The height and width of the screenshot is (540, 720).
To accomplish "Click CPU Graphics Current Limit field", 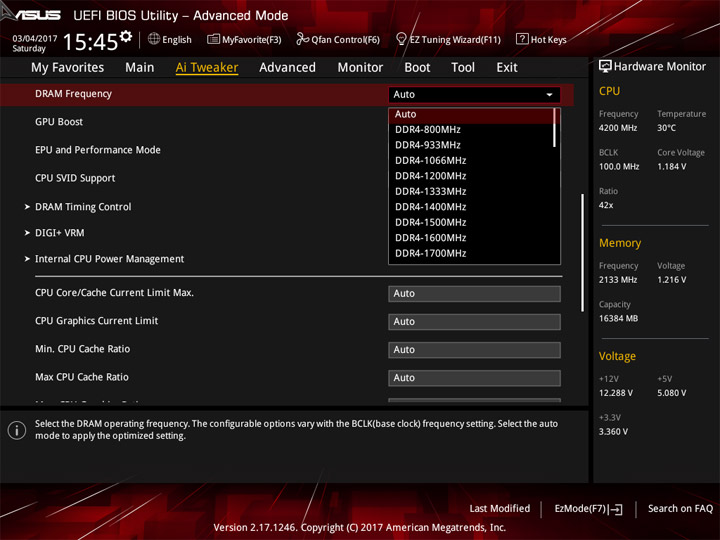I will pos(474,322).
